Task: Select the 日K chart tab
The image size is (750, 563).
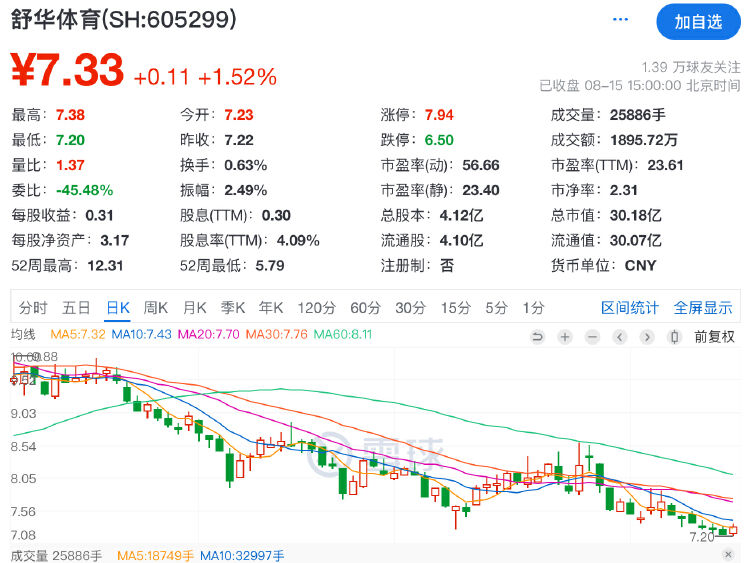Action: (x=118, y=308)
